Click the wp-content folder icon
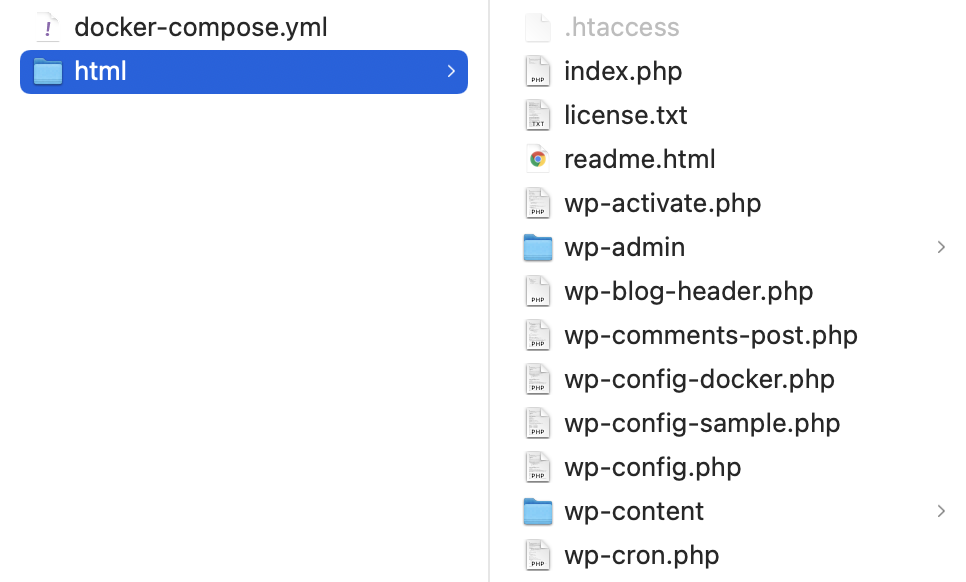Screen dimensions: 966x582 (538, 512)
